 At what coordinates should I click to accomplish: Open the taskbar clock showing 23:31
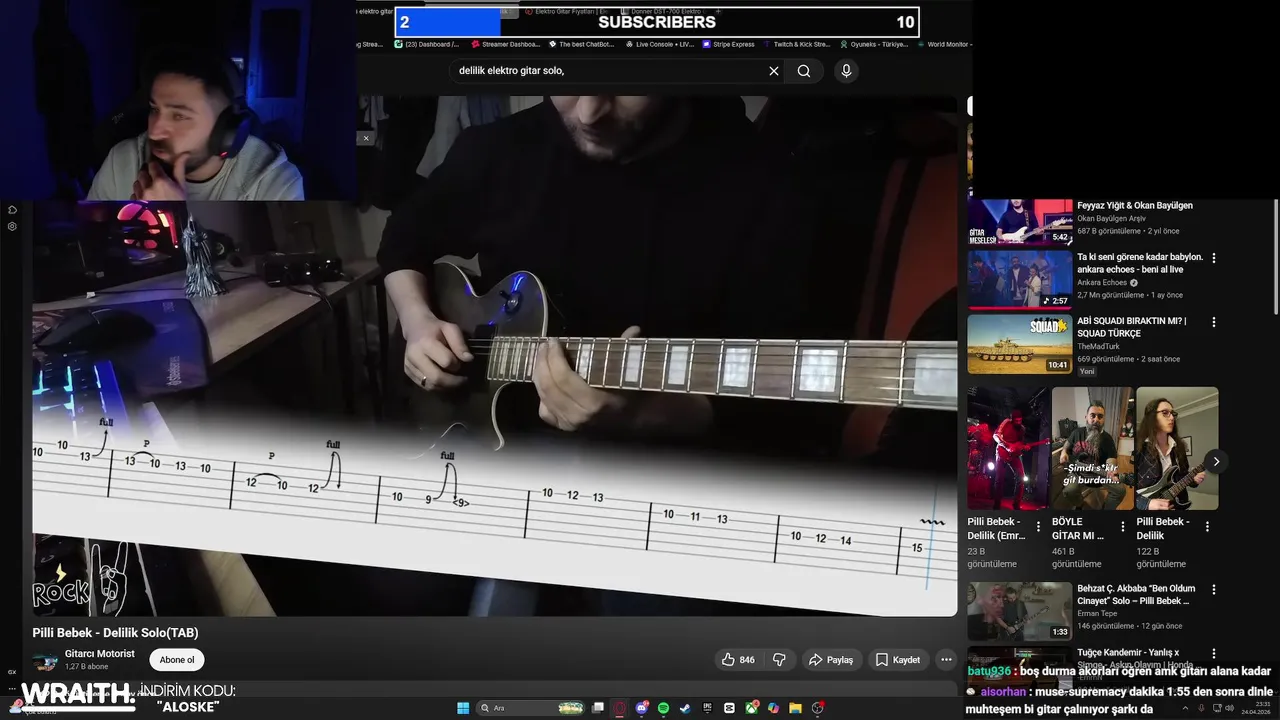coord(1256,708)
